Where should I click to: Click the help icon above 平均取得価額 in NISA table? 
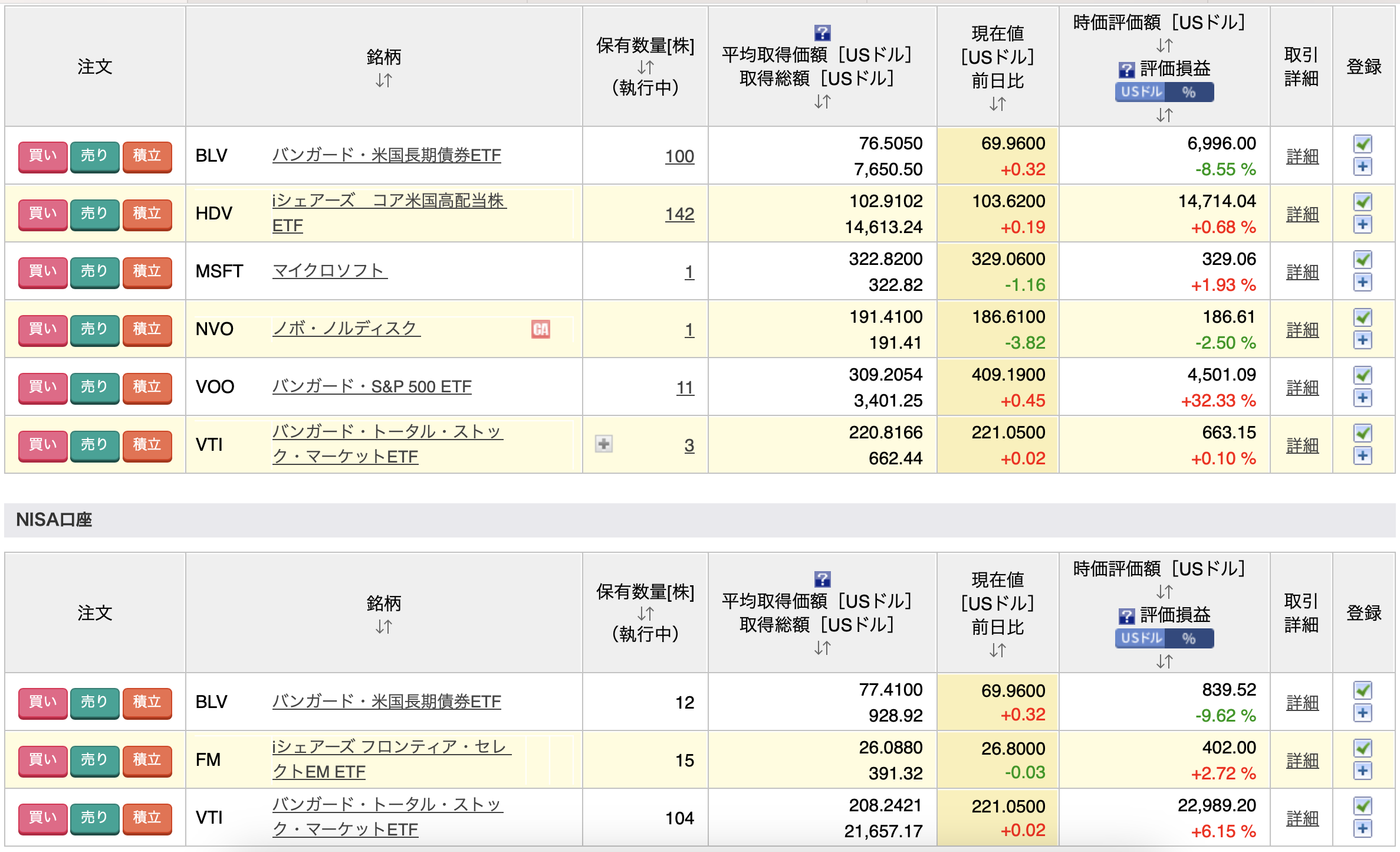click(822, 579)
